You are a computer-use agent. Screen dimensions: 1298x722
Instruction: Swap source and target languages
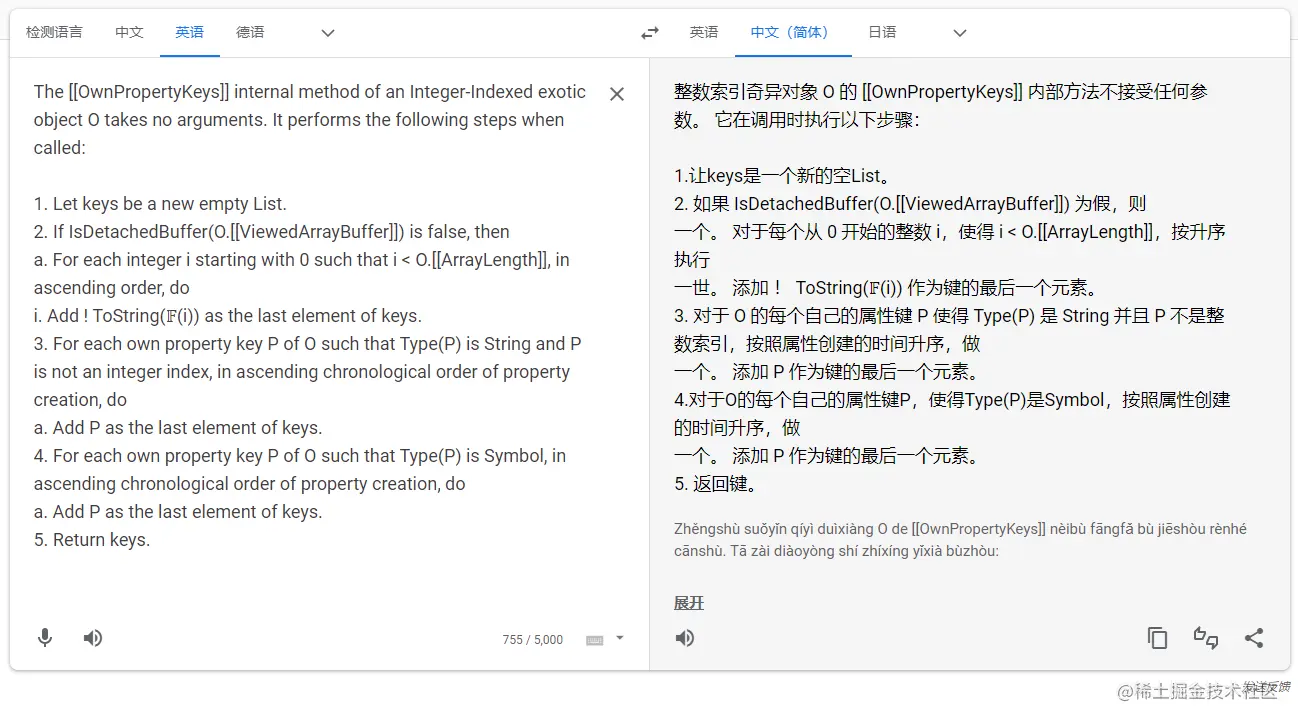point(650,33)
